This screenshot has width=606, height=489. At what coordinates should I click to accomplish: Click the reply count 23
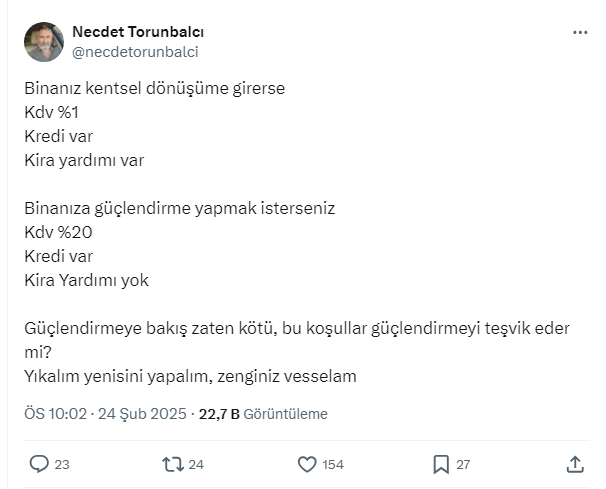click(x=62, y=465)
